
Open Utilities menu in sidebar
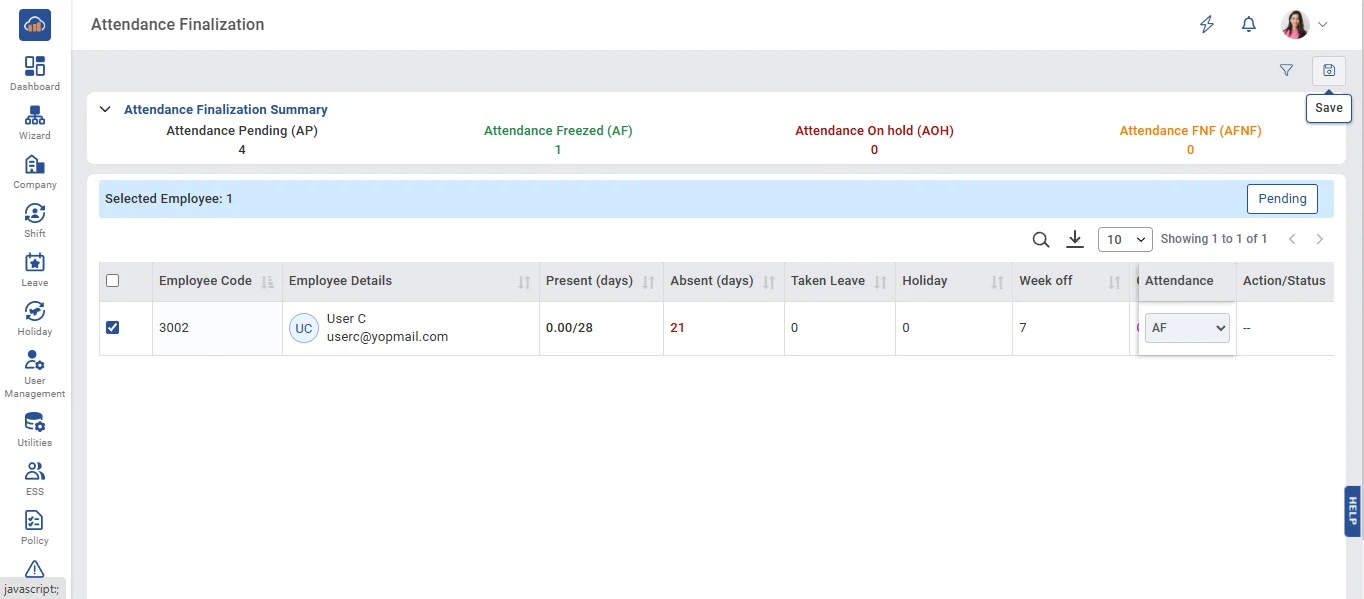point(35,429)
